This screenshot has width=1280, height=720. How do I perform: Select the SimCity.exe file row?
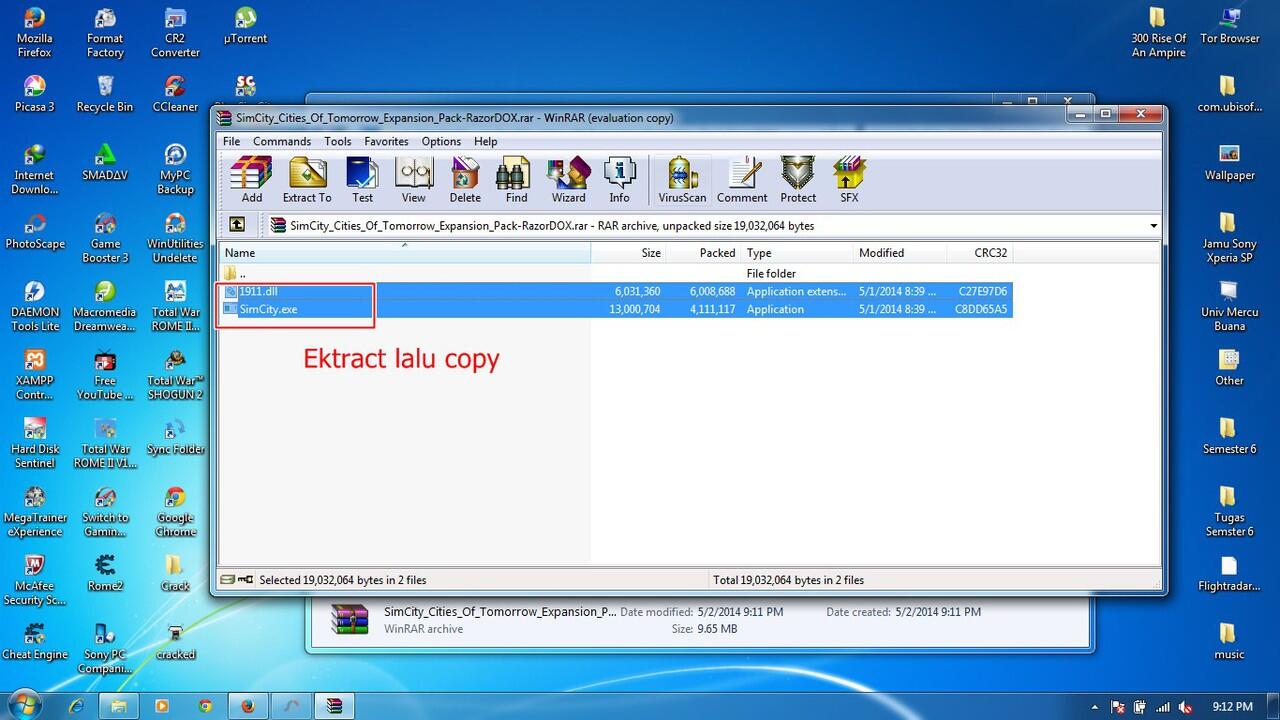pyautogui.click(x=616, y=309)
